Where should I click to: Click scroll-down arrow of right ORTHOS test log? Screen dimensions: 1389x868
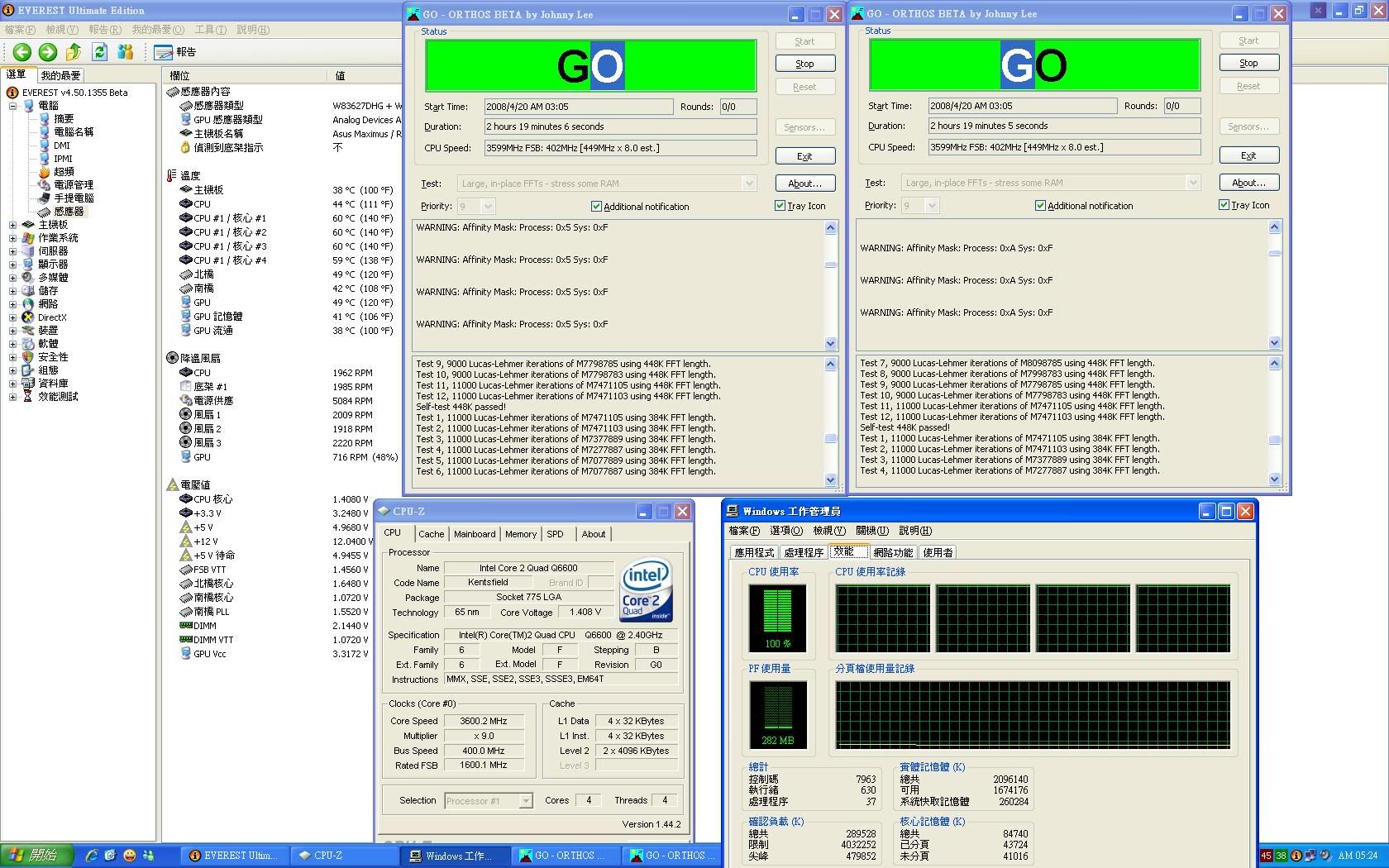[x=1275, y=479]
